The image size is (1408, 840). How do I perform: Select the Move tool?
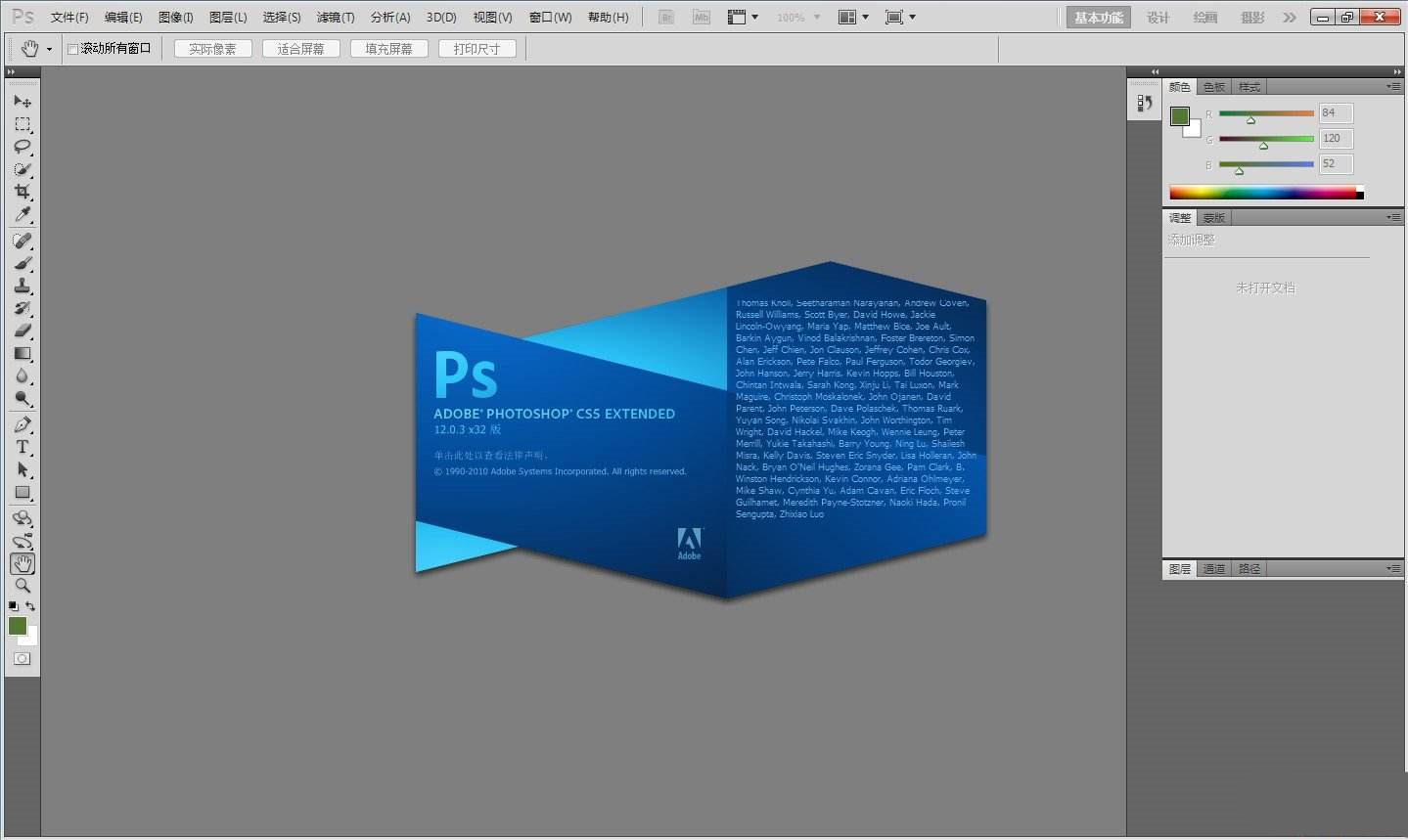(x=23, y=101)
